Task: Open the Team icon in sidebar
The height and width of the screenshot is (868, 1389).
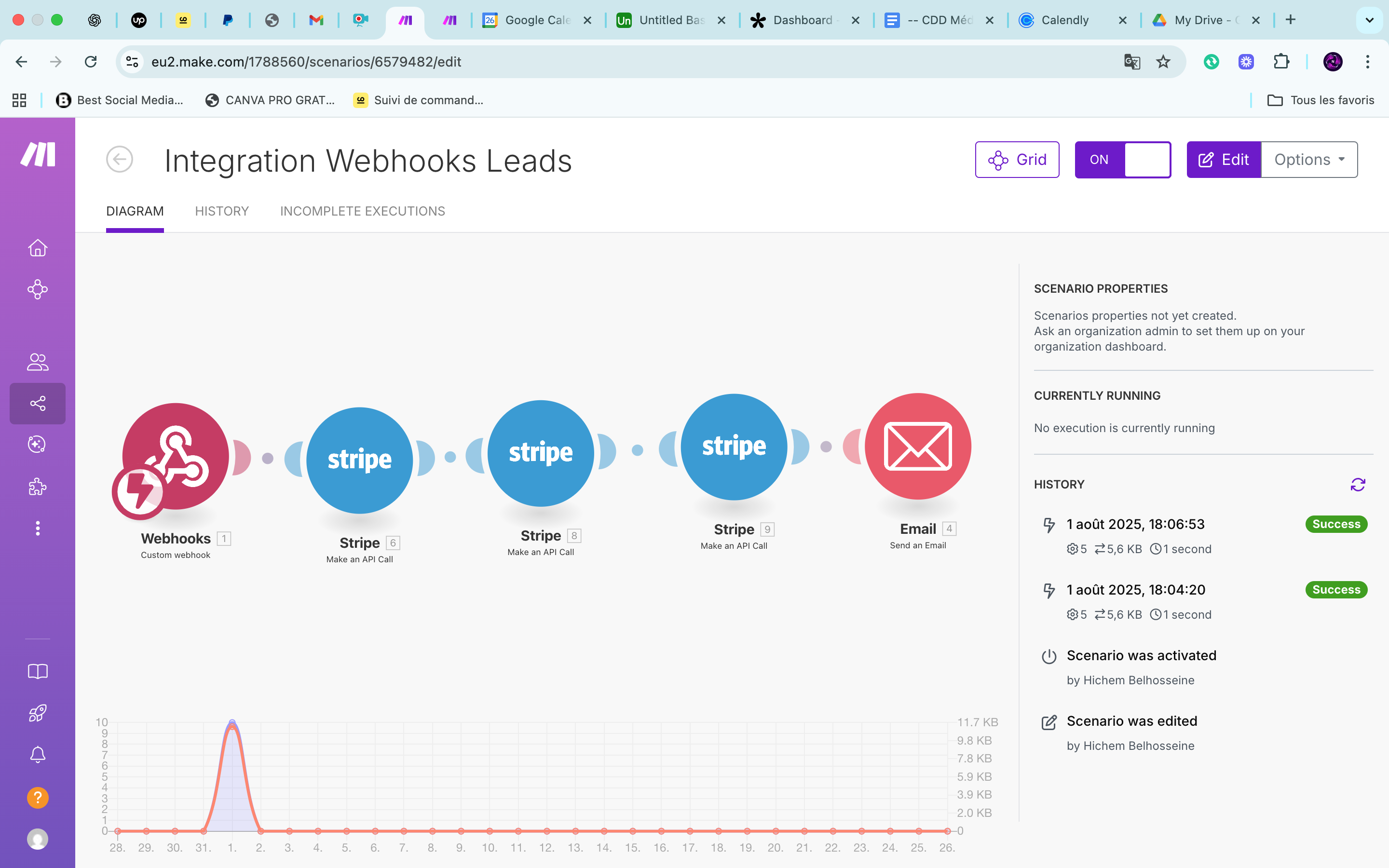Action: (x=37, y=362)
